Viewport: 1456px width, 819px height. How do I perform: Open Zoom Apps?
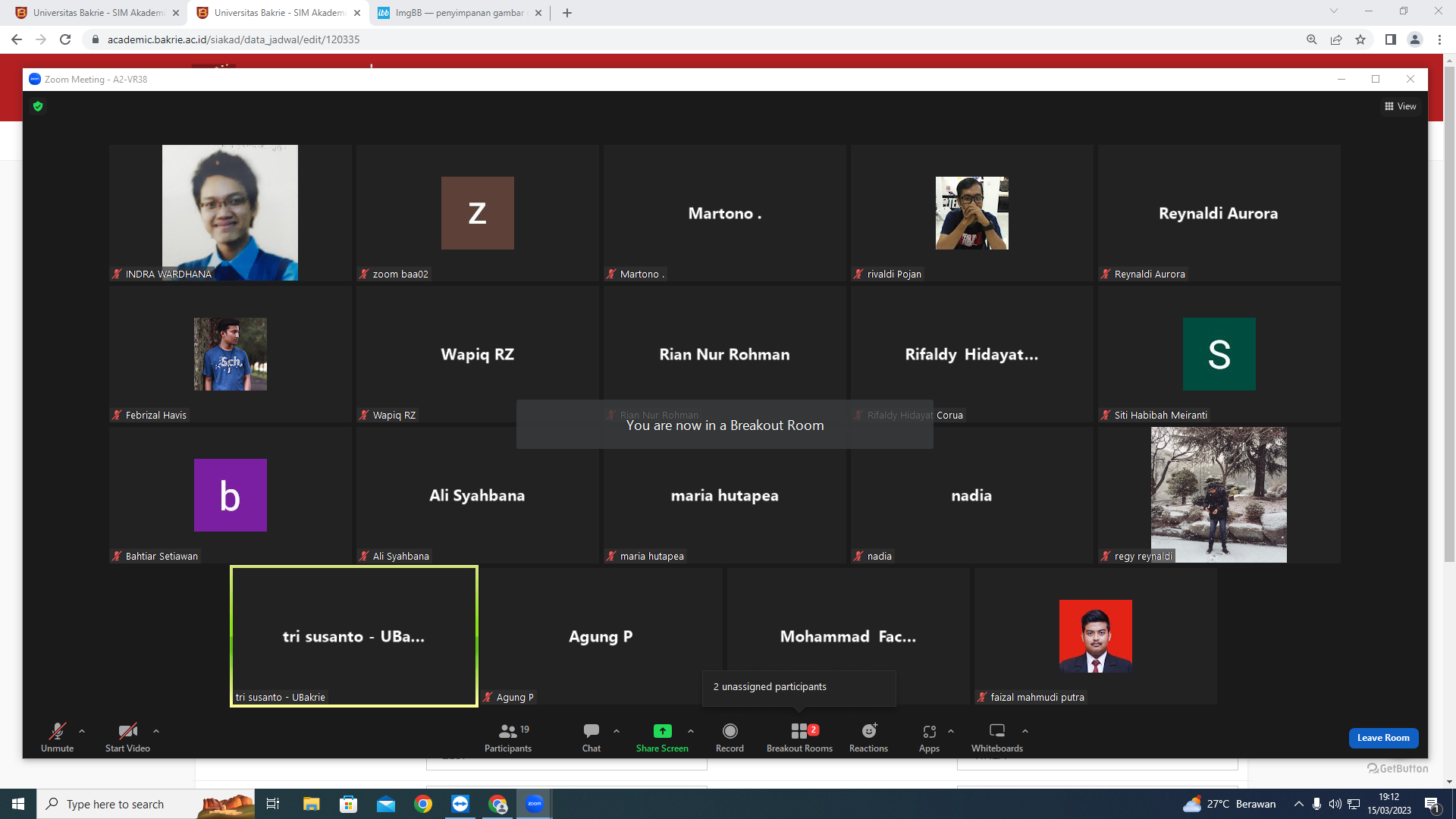coord(929,737)
